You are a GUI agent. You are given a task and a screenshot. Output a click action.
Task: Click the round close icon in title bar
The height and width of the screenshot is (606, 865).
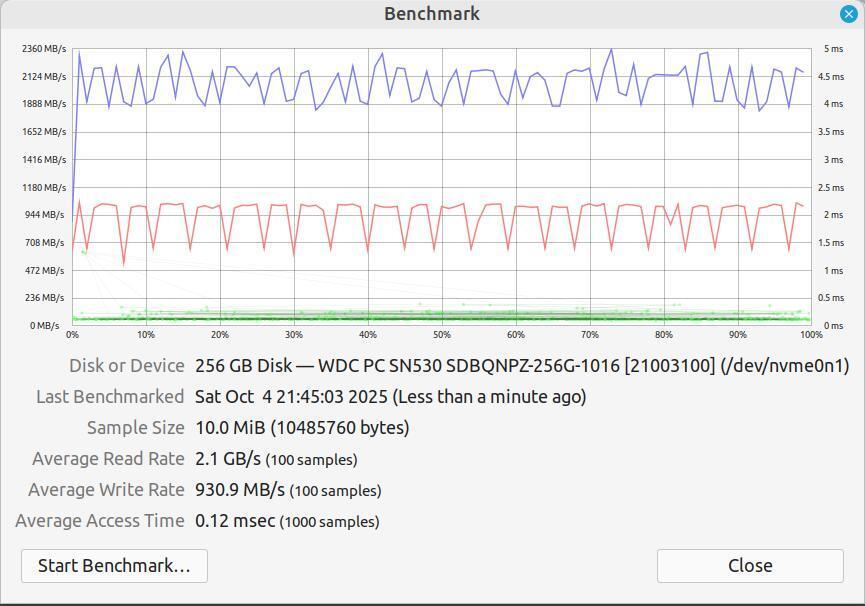point(848,14)
